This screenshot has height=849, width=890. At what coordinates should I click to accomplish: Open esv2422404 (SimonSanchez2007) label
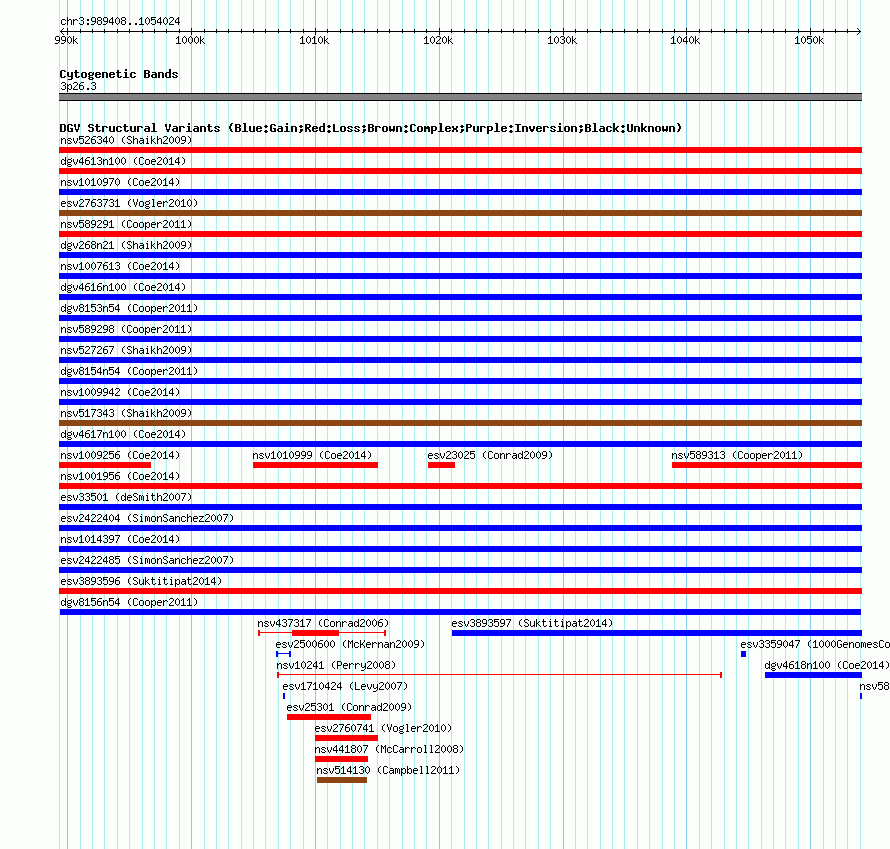tap(147, 518)
